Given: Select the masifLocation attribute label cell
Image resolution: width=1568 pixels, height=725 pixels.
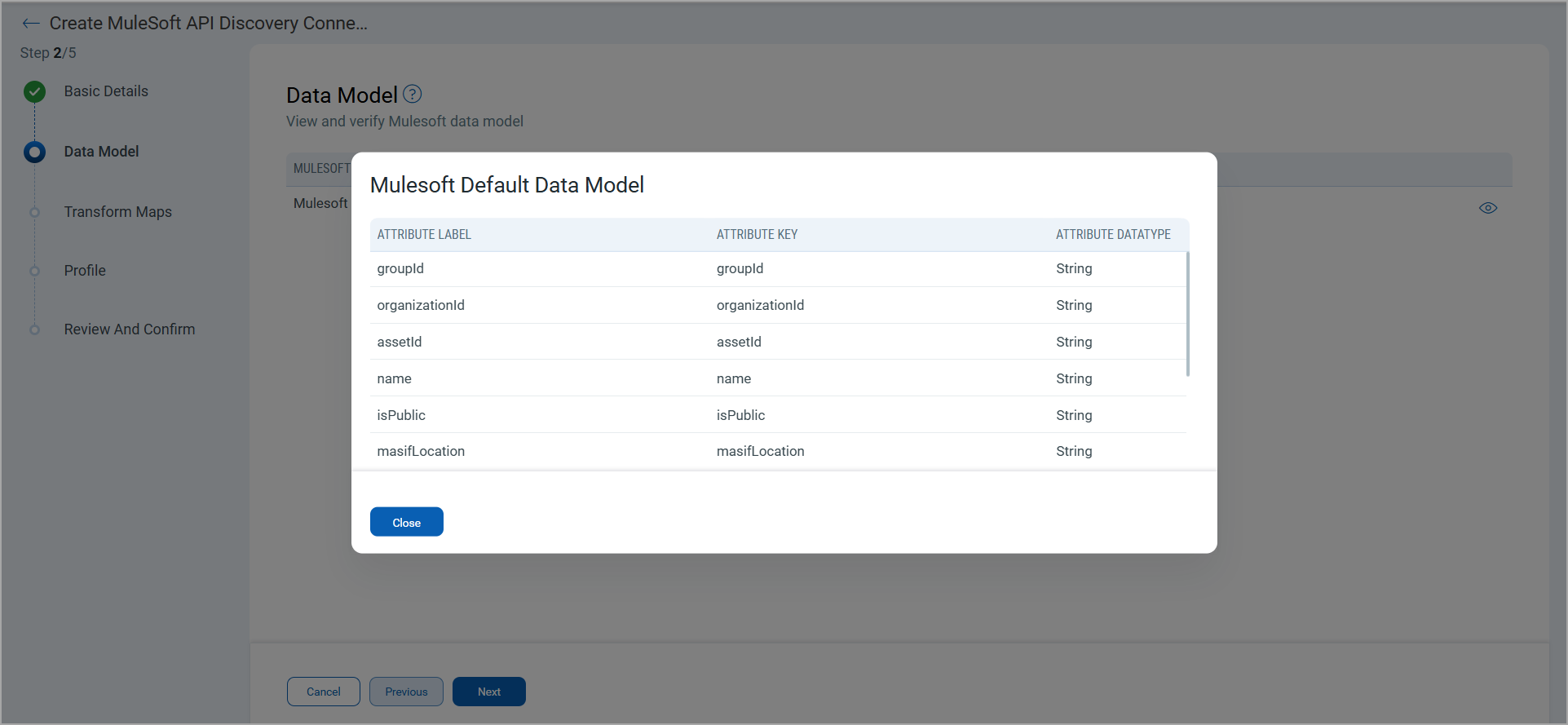Looking at the screenshot, I should 421,451.
